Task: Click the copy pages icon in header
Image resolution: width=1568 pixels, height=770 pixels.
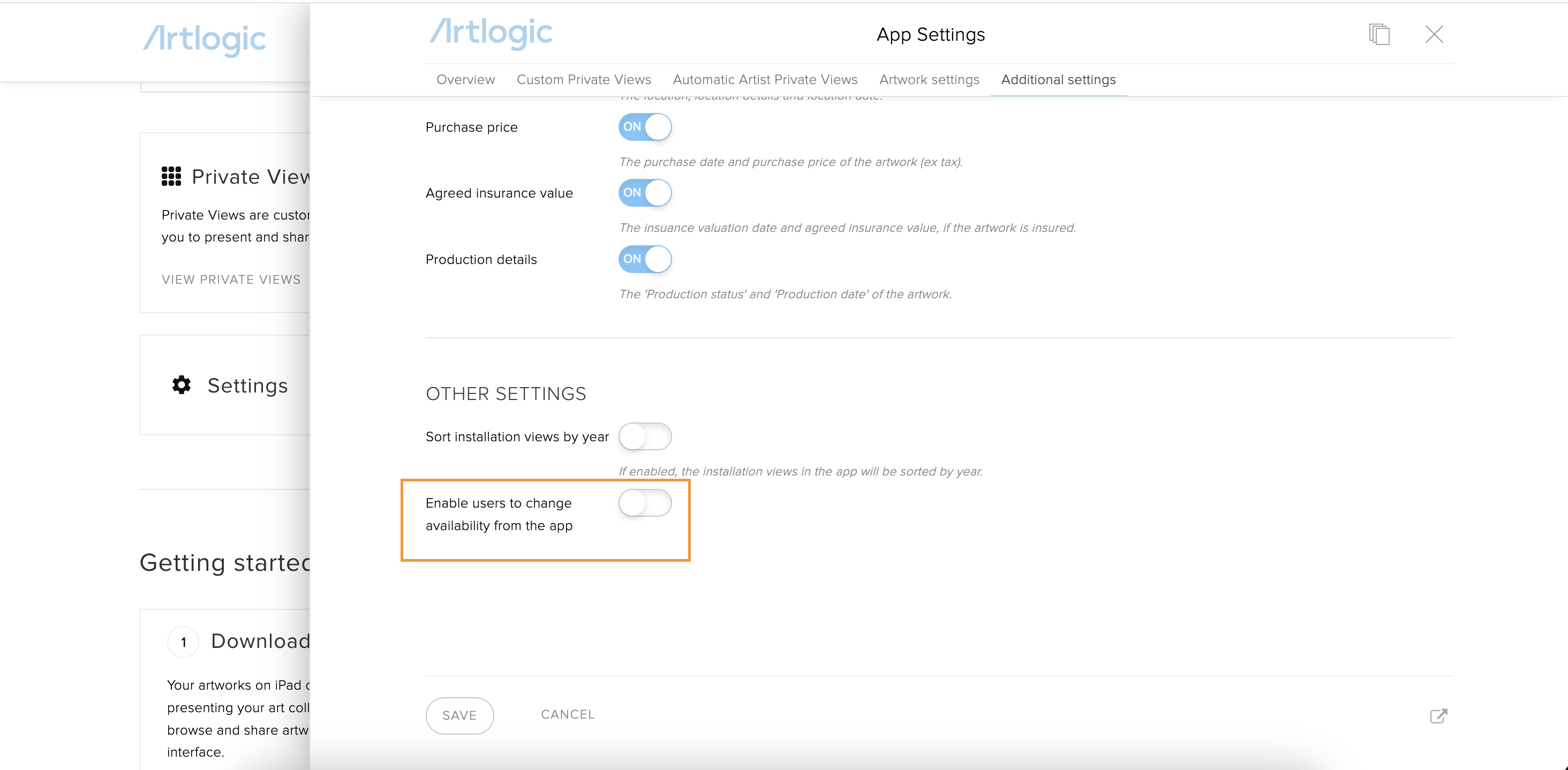Action: point(1379,34)
